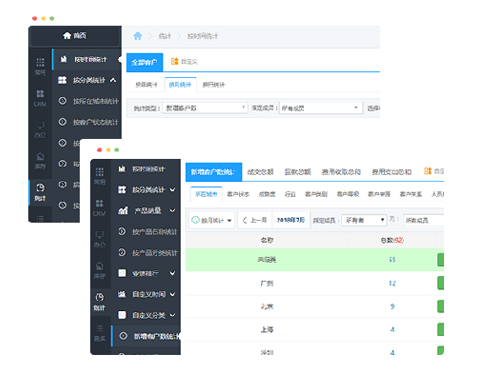Click clock icon beside 按产品分类统计
The height and width of the screenshot is (372, 480).
(122, 252)
